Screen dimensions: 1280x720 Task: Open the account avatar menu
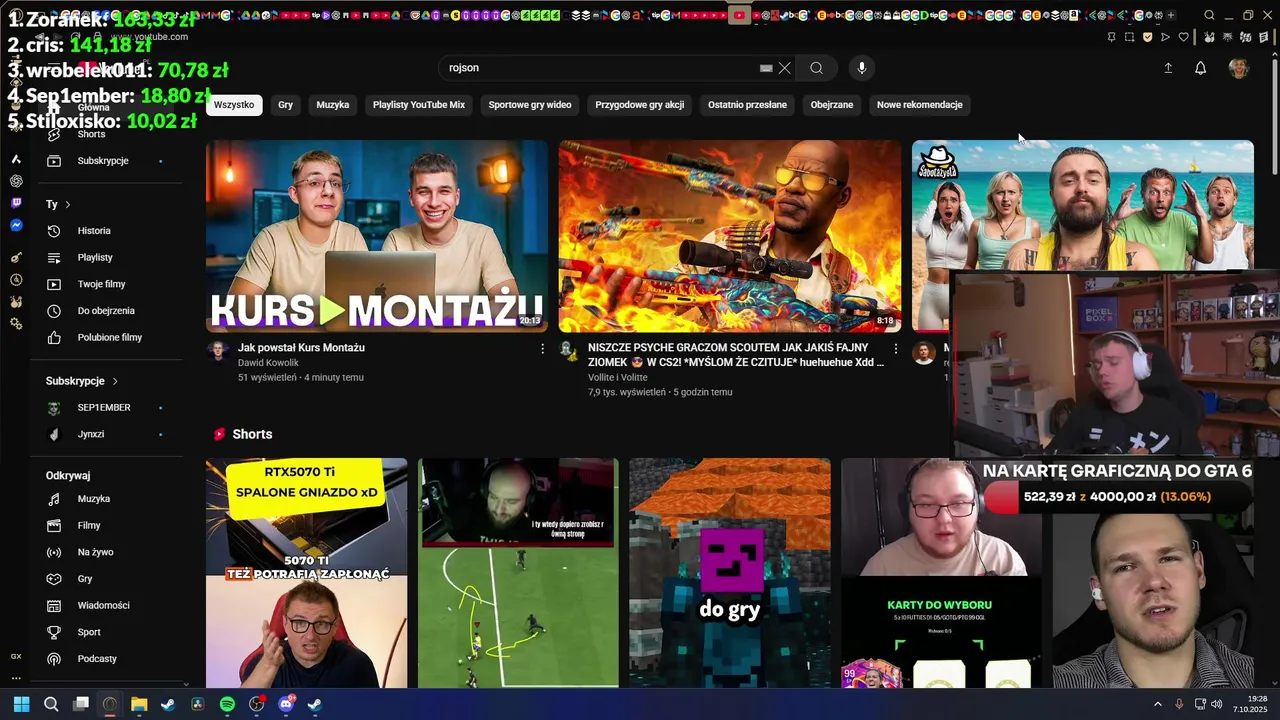(1238, 68)
